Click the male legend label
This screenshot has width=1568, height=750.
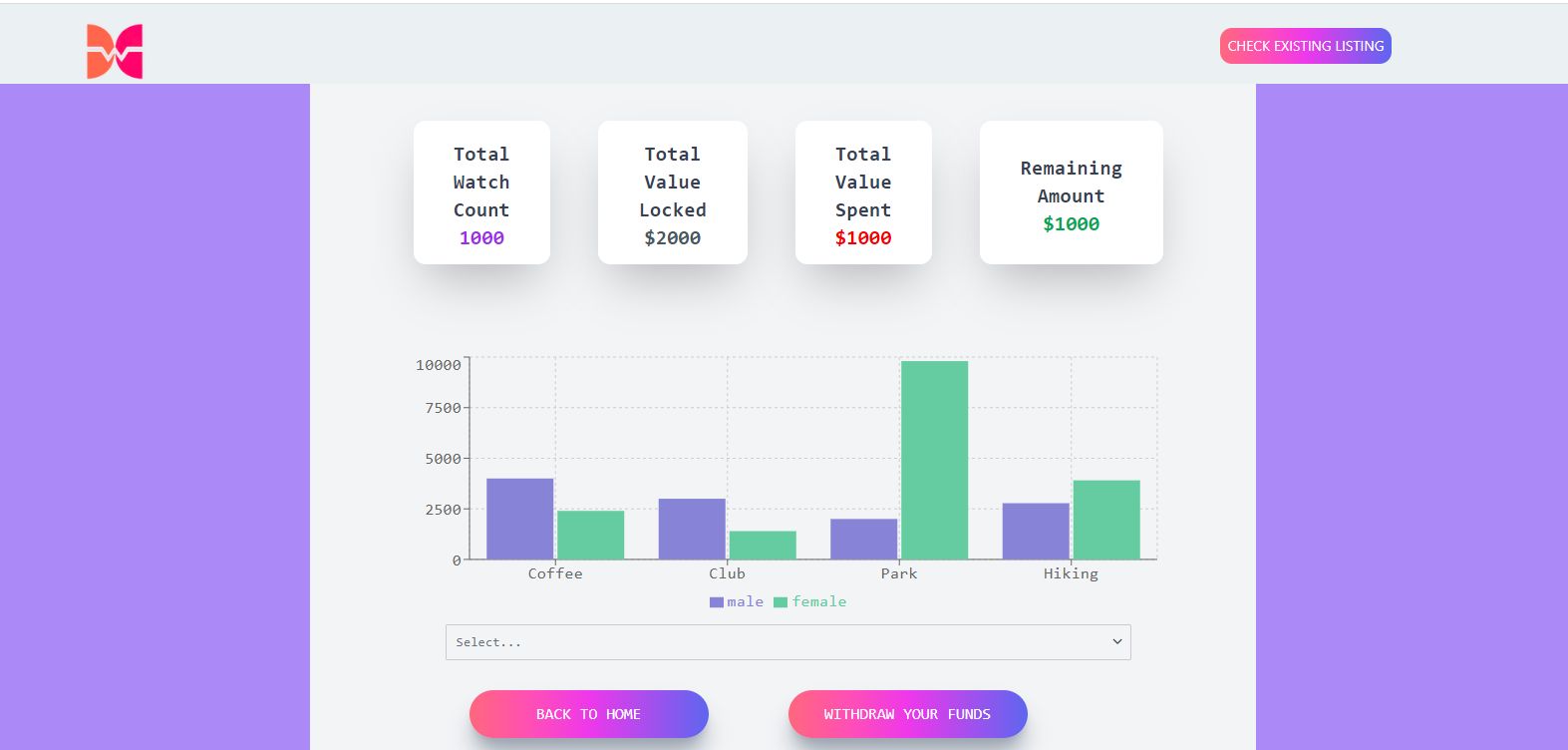pyautogui.click(x=745, y=601)
